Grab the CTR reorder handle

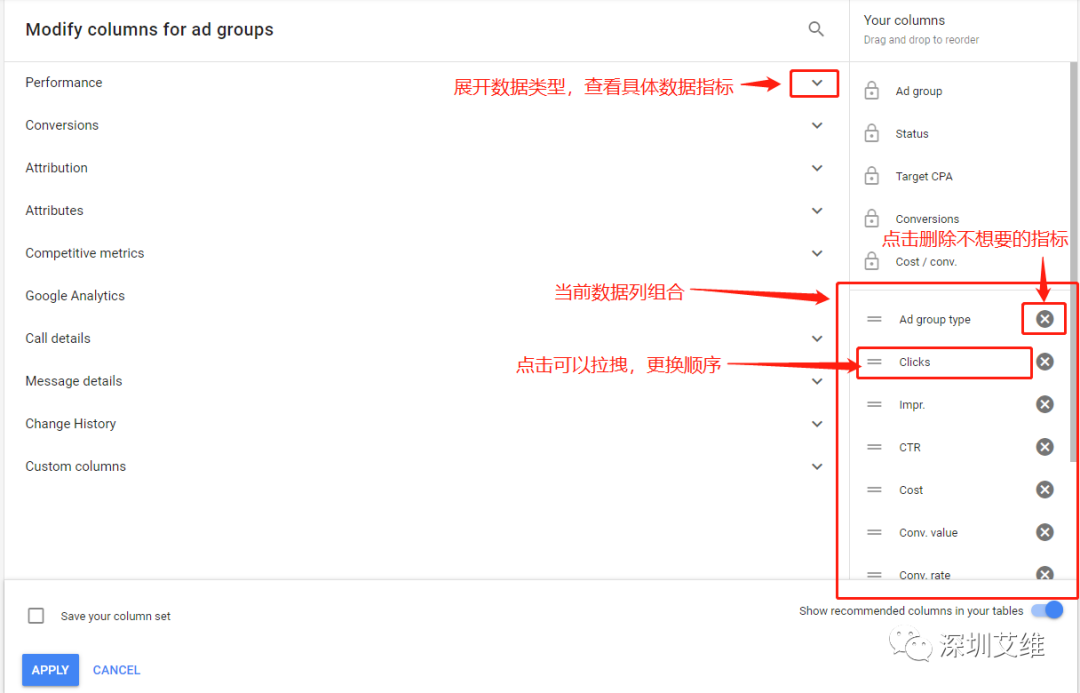pyautogui.click(x=874, y=447)
